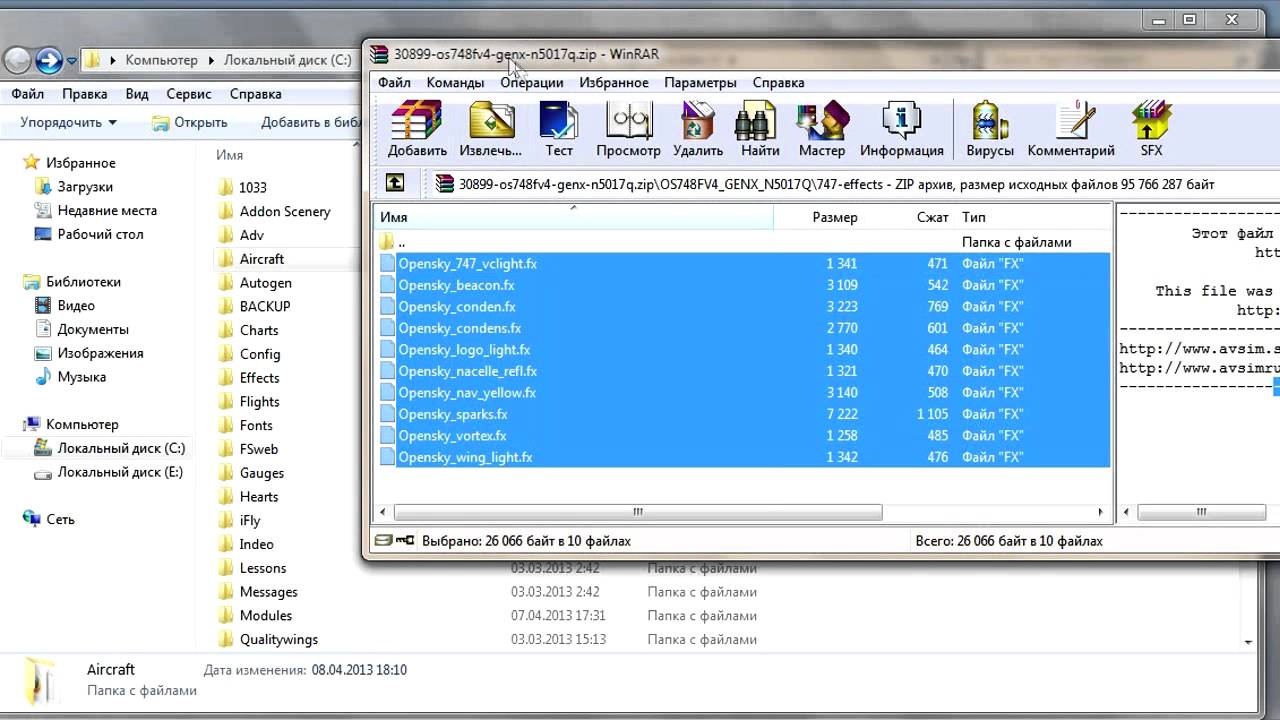Open the Операции menu in WinRAR
Image resolution: width=1280 pixels, height=720 pixels.
pos(532,83)
